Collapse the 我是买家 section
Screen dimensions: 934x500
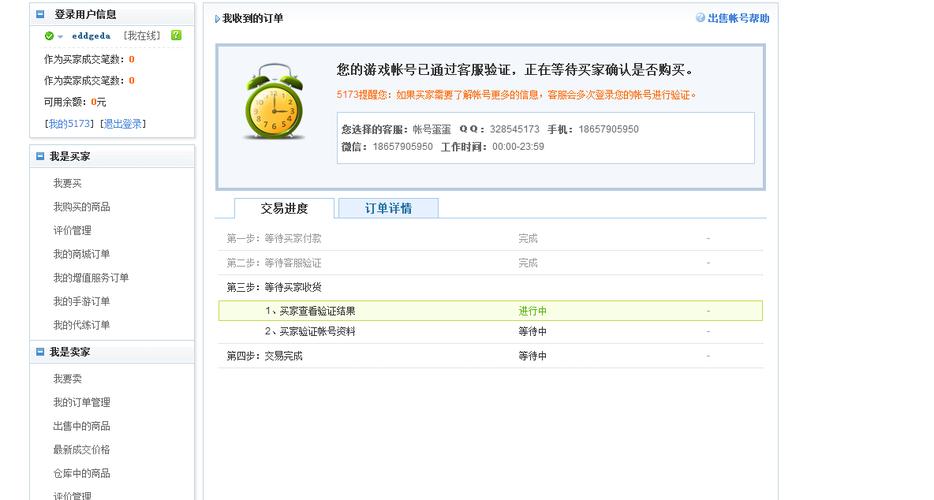pos(40,157)
